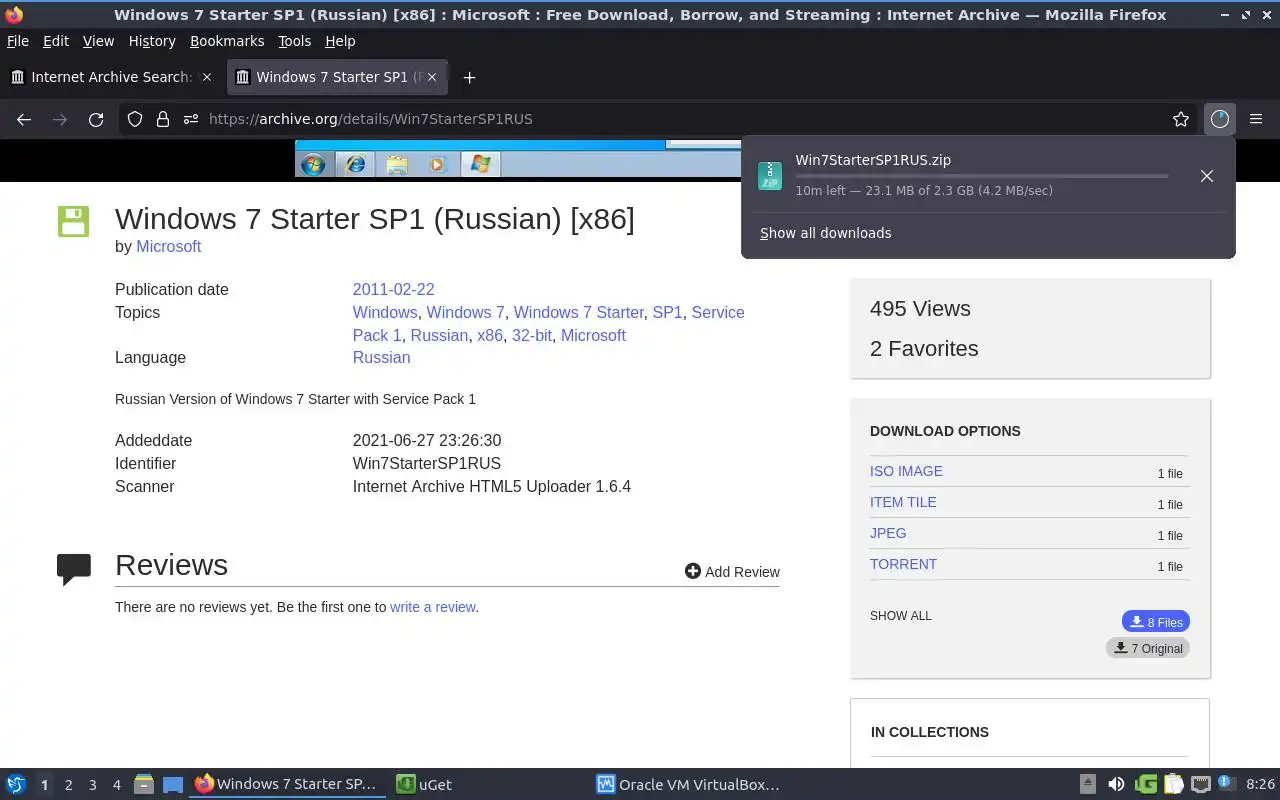Open the Help menu

340,41
